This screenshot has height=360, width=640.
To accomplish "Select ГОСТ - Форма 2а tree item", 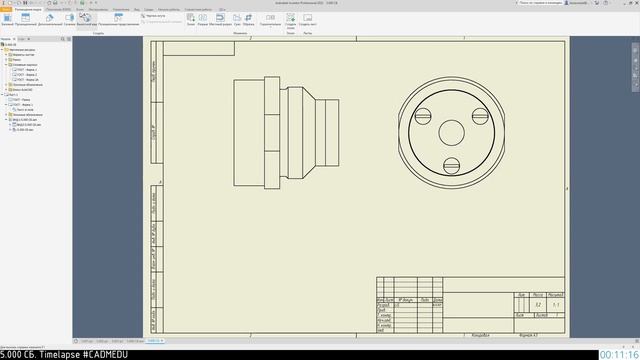I will pyautogui.click(x=26, y=80).
